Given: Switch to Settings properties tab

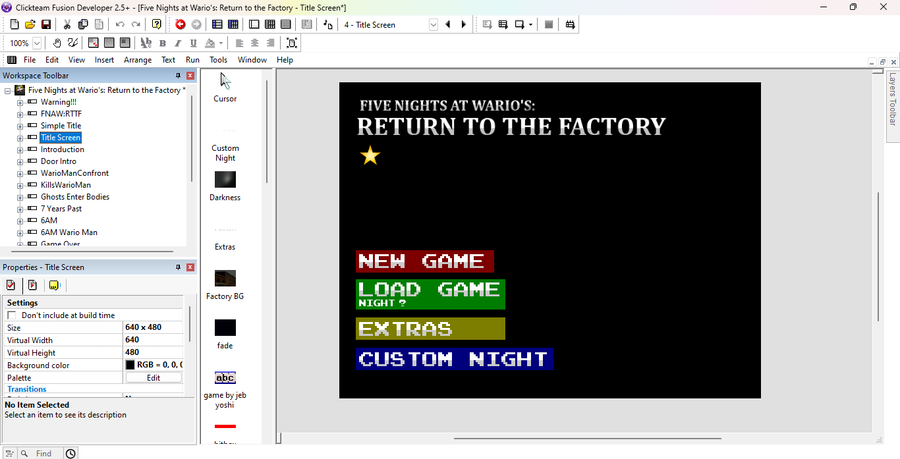Looking at the screenshot, I should click(11, 285).
